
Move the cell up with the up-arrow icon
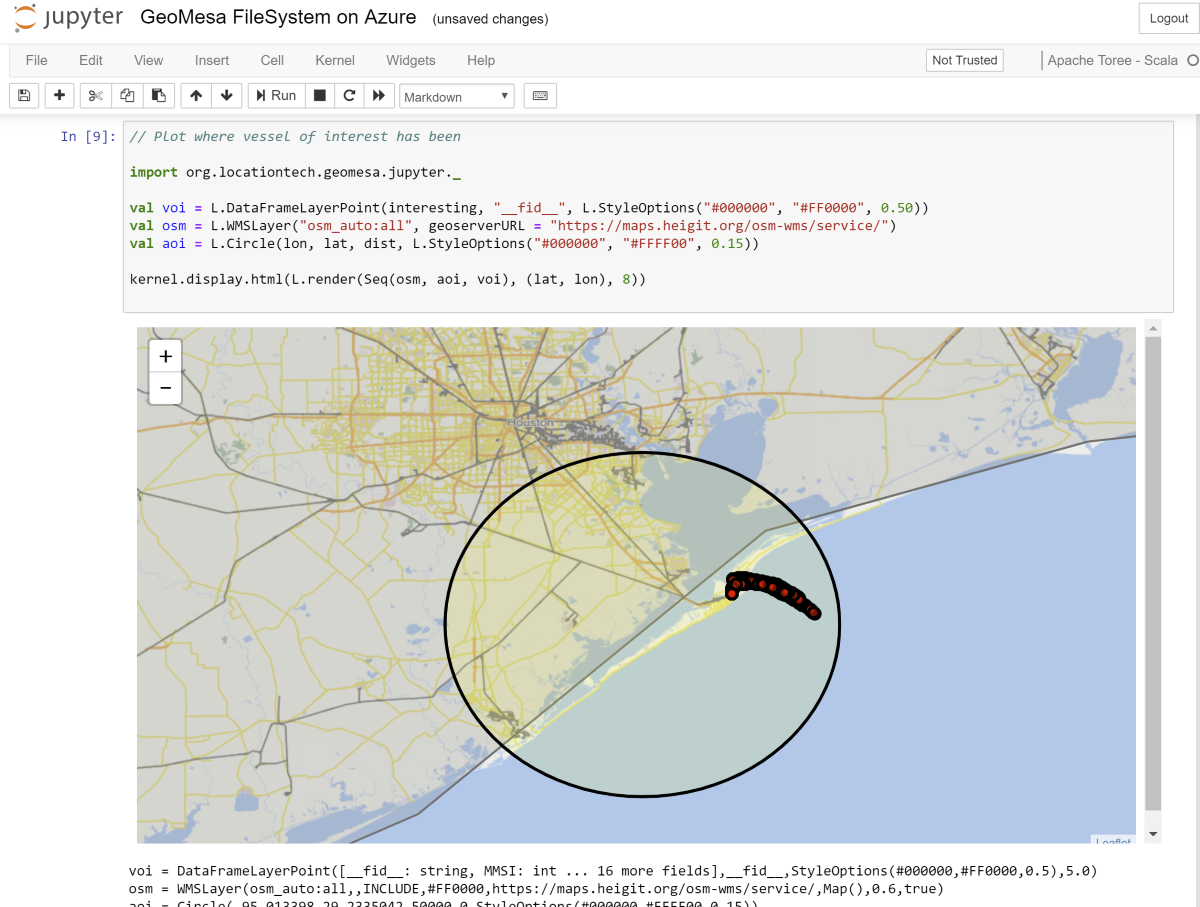click(x=196, y=95)
